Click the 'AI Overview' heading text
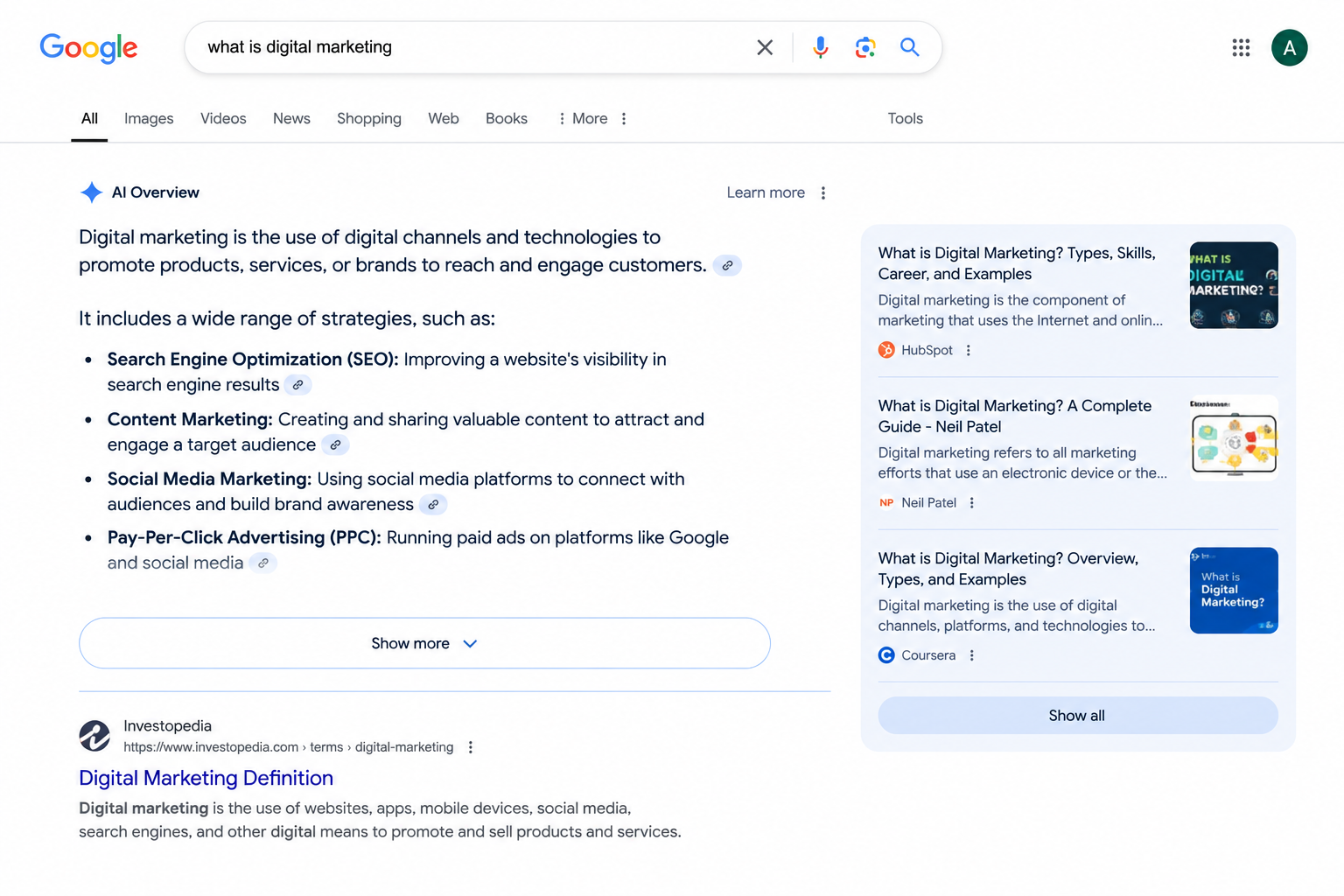The height and width of the screenshot is (896, 1344). tap(156, 192)
